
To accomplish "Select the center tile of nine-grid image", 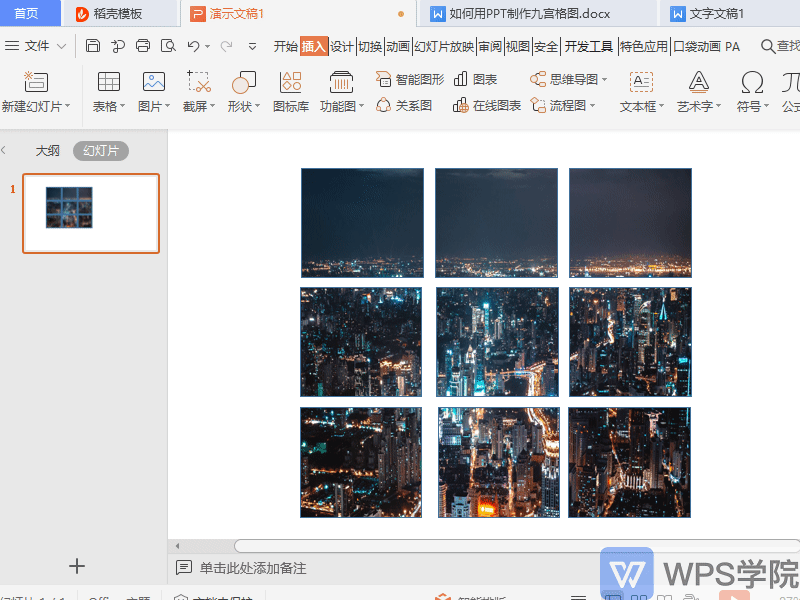I will click(x=497, y=342).
